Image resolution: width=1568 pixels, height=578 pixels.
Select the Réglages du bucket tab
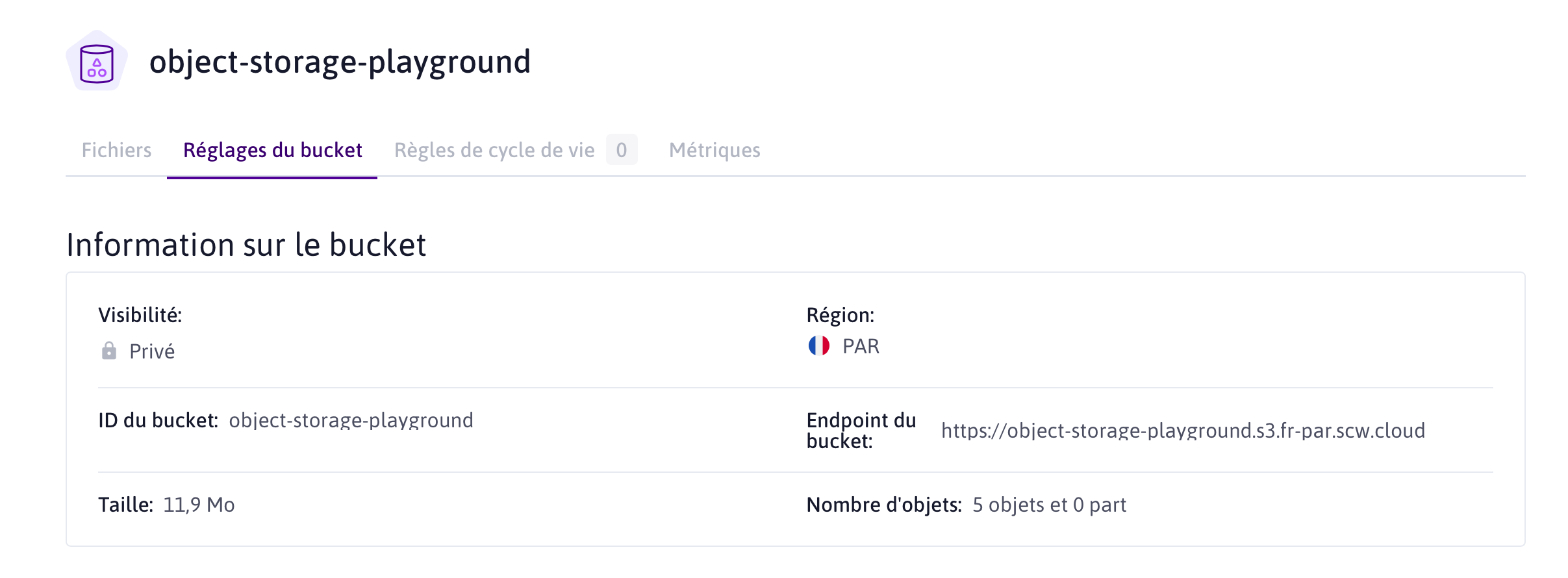point(272,150)
